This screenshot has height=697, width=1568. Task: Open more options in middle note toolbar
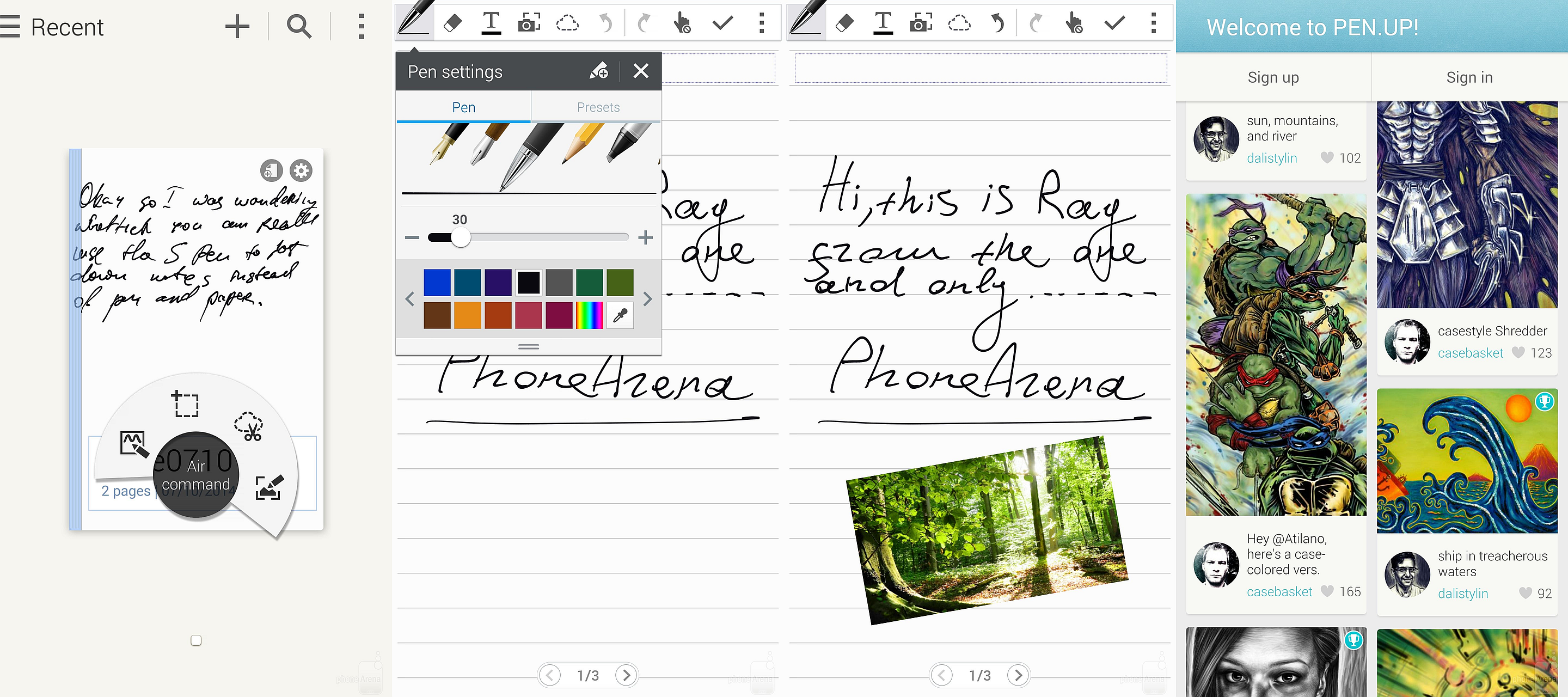click(x=762, y=23)
